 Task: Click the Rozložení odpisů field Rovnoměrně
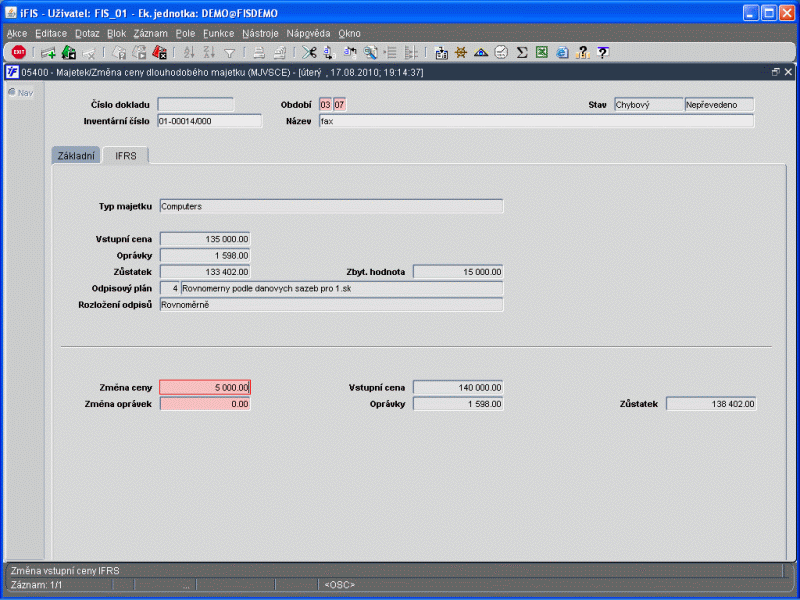pyautogui.click(x=331, y=305)
